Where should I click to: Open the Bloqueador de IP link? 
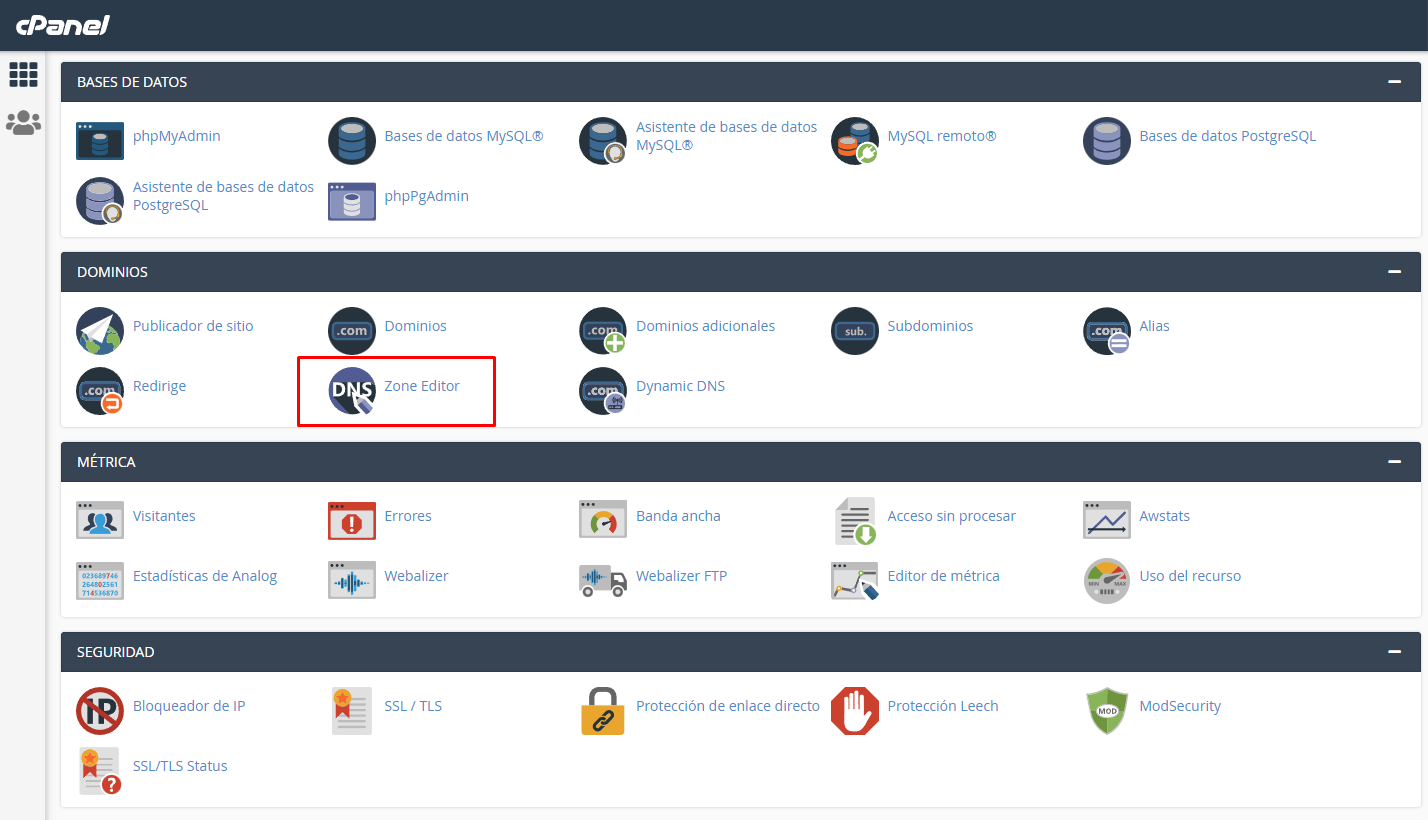tap(189, 706)
